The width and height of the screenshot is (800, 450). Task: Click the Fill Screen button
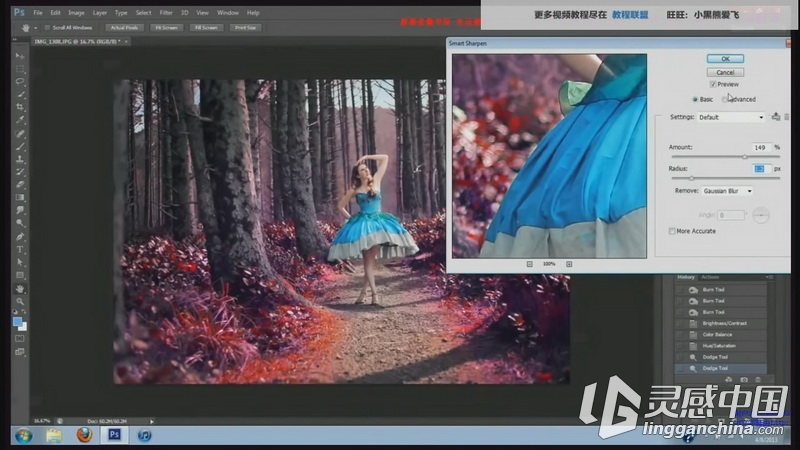pyautogui.click(x=206, y=28)
